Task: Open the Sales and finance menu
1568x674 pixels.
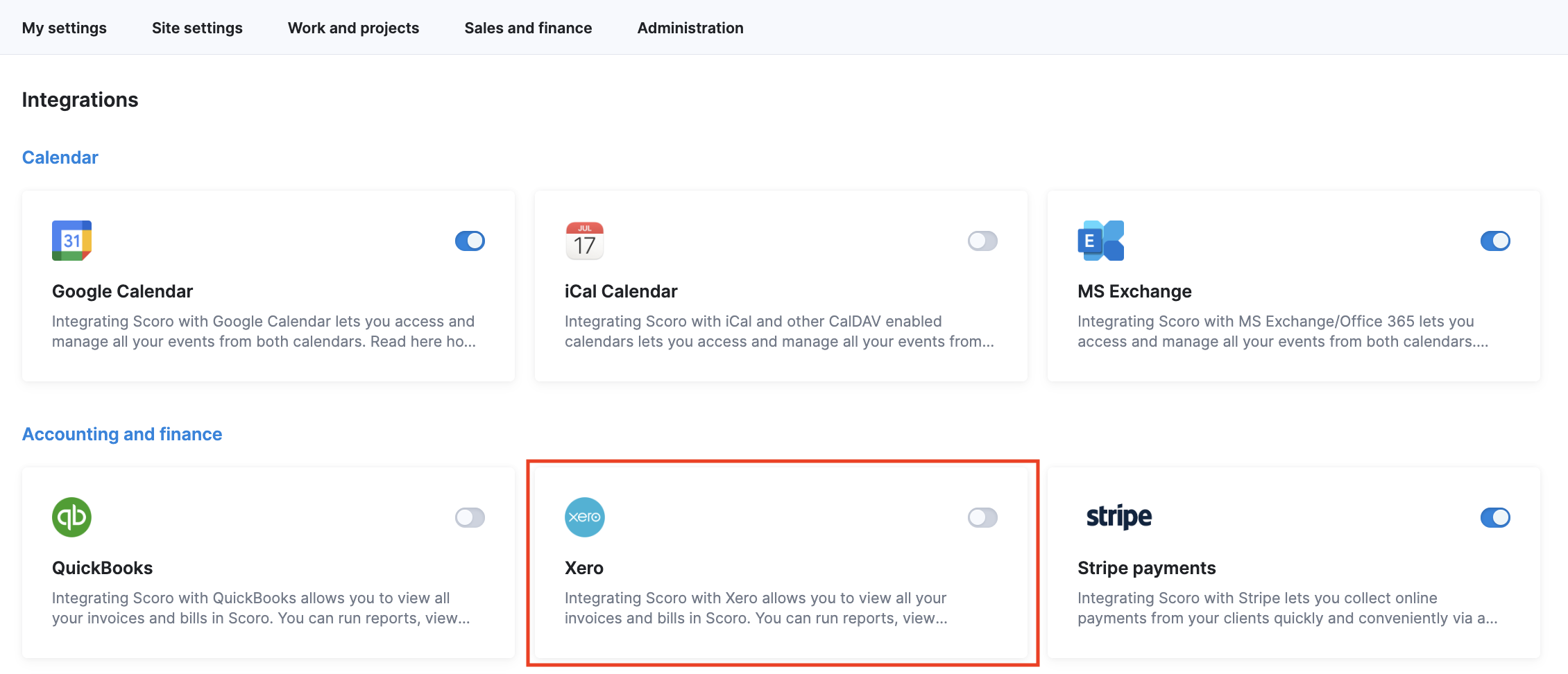Action: [528, 28]
